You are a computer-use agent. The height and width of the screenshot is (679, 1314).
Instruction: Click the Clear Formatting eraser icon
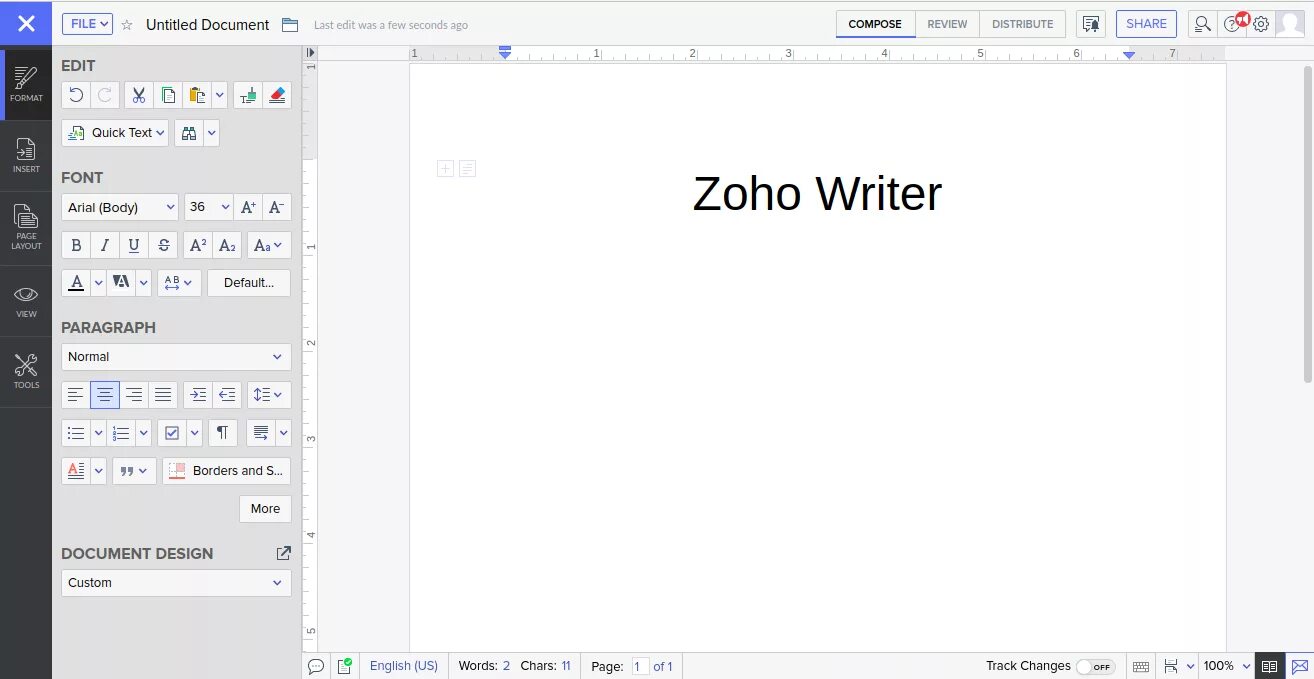[277, 95]
